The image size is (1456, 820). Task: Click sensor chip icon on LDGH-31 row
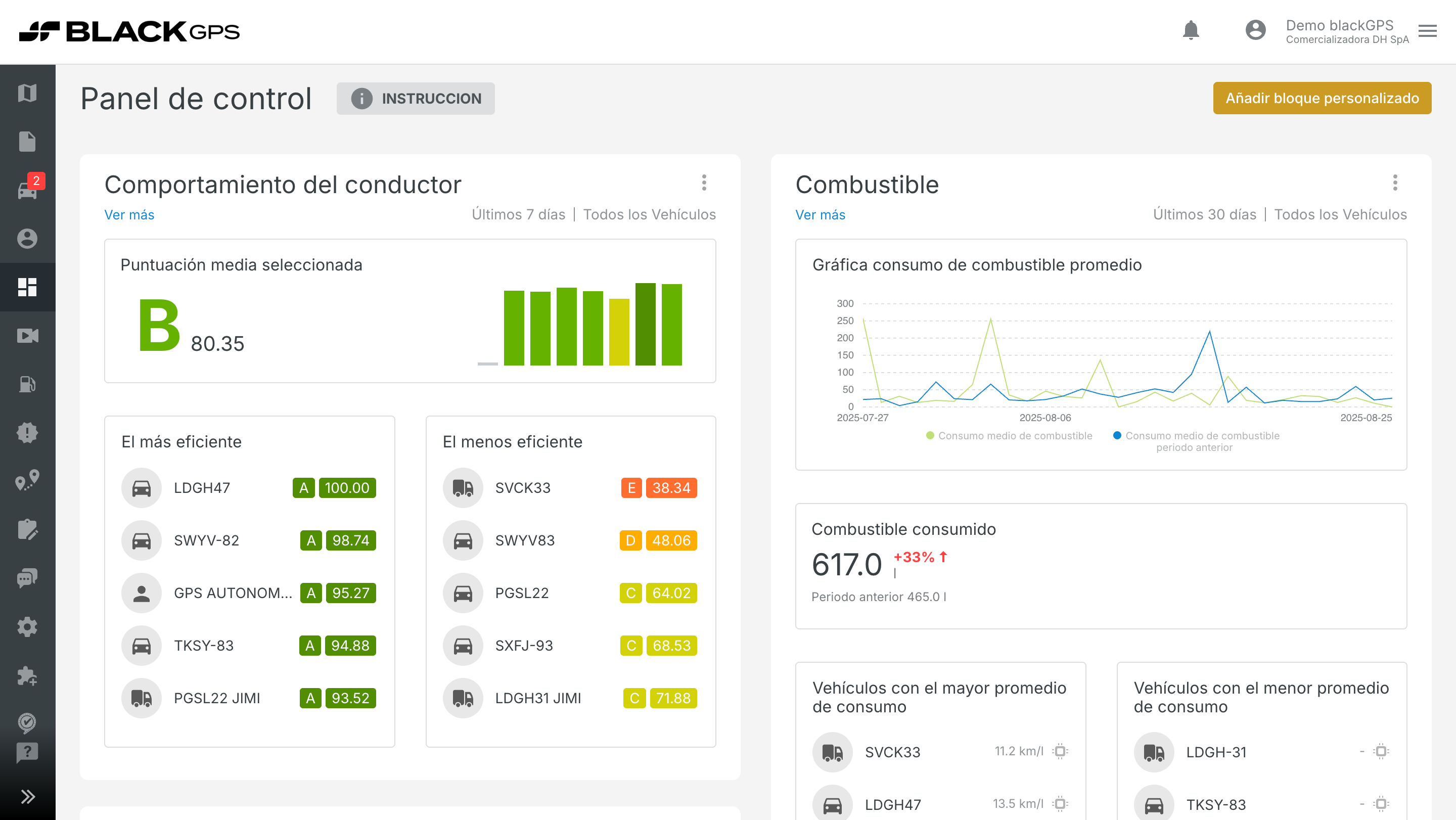coord(1381,752)
